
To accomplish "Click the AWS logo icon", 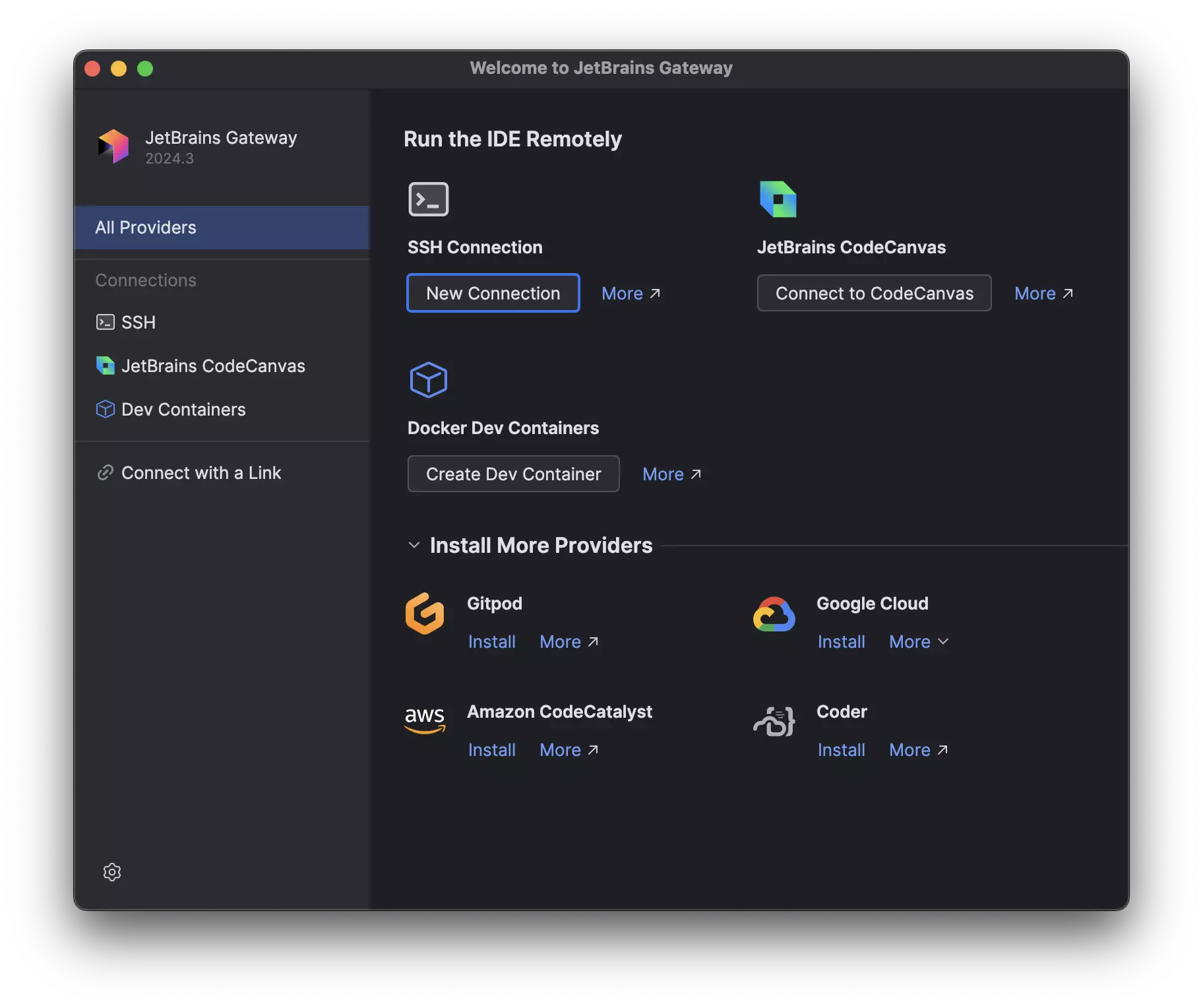I will point(425,720).
